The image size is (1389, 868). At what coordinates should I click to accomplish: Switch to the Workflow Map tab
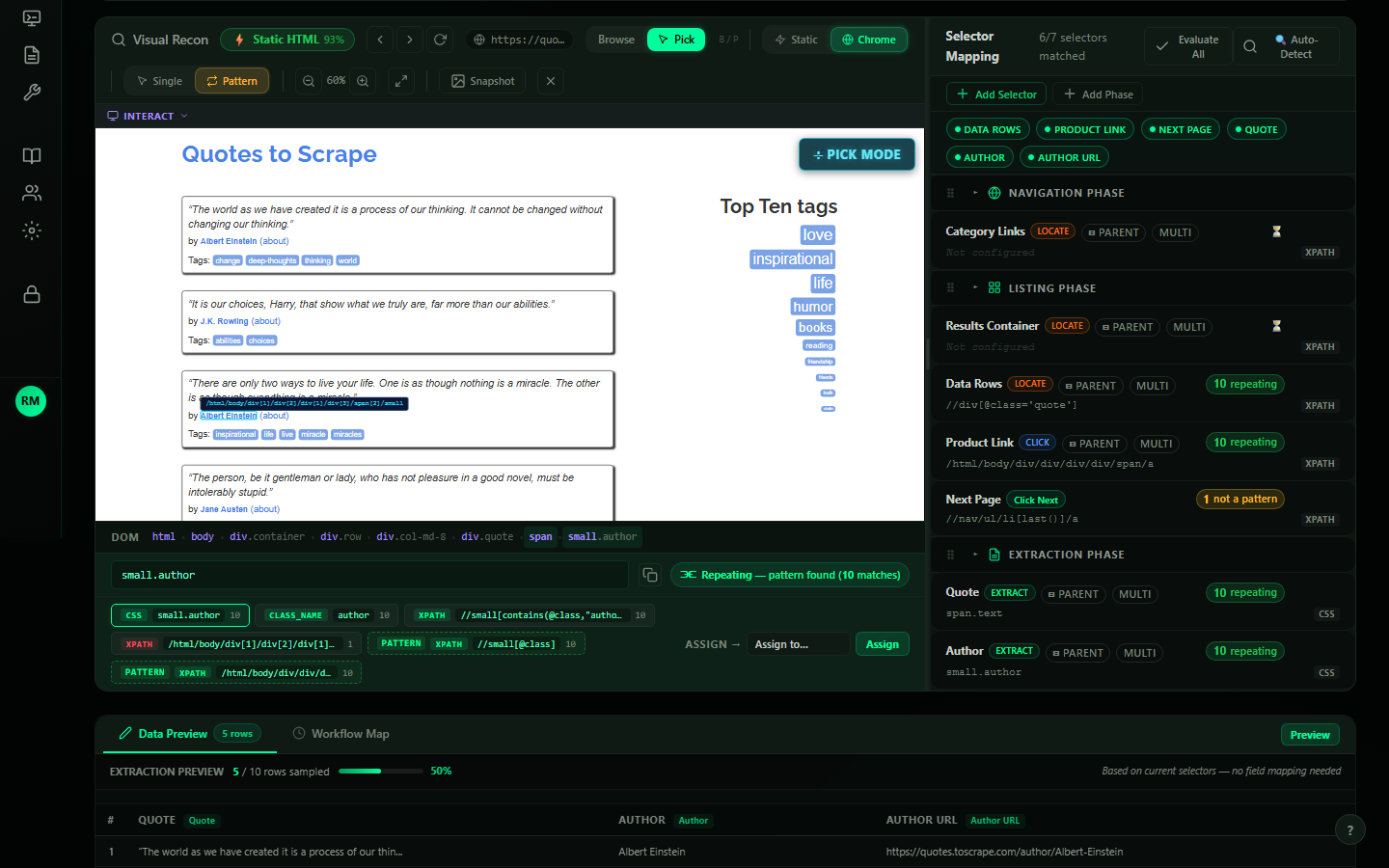[340, 734]
